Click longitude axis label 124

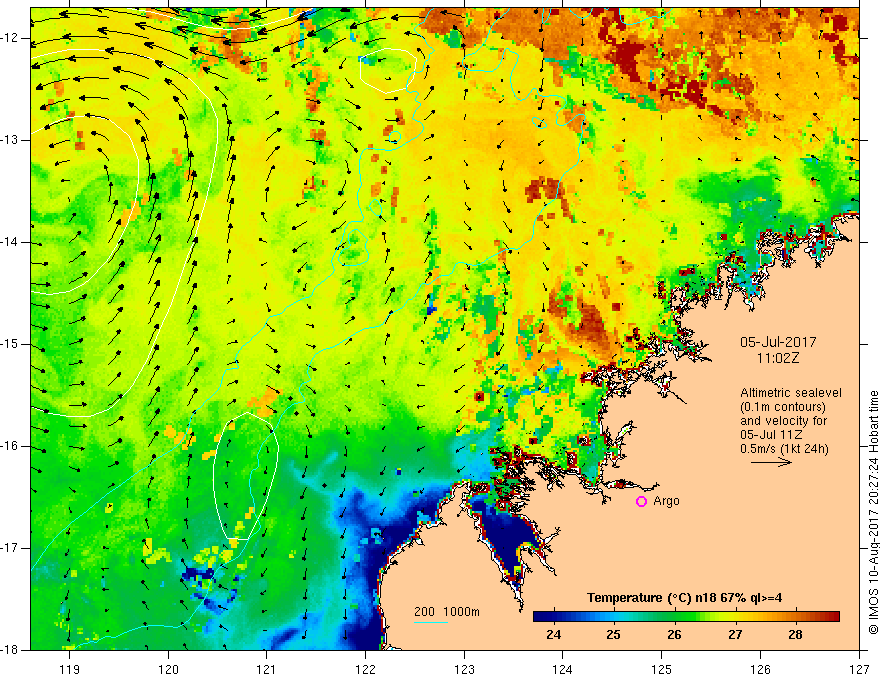point(563,669)
